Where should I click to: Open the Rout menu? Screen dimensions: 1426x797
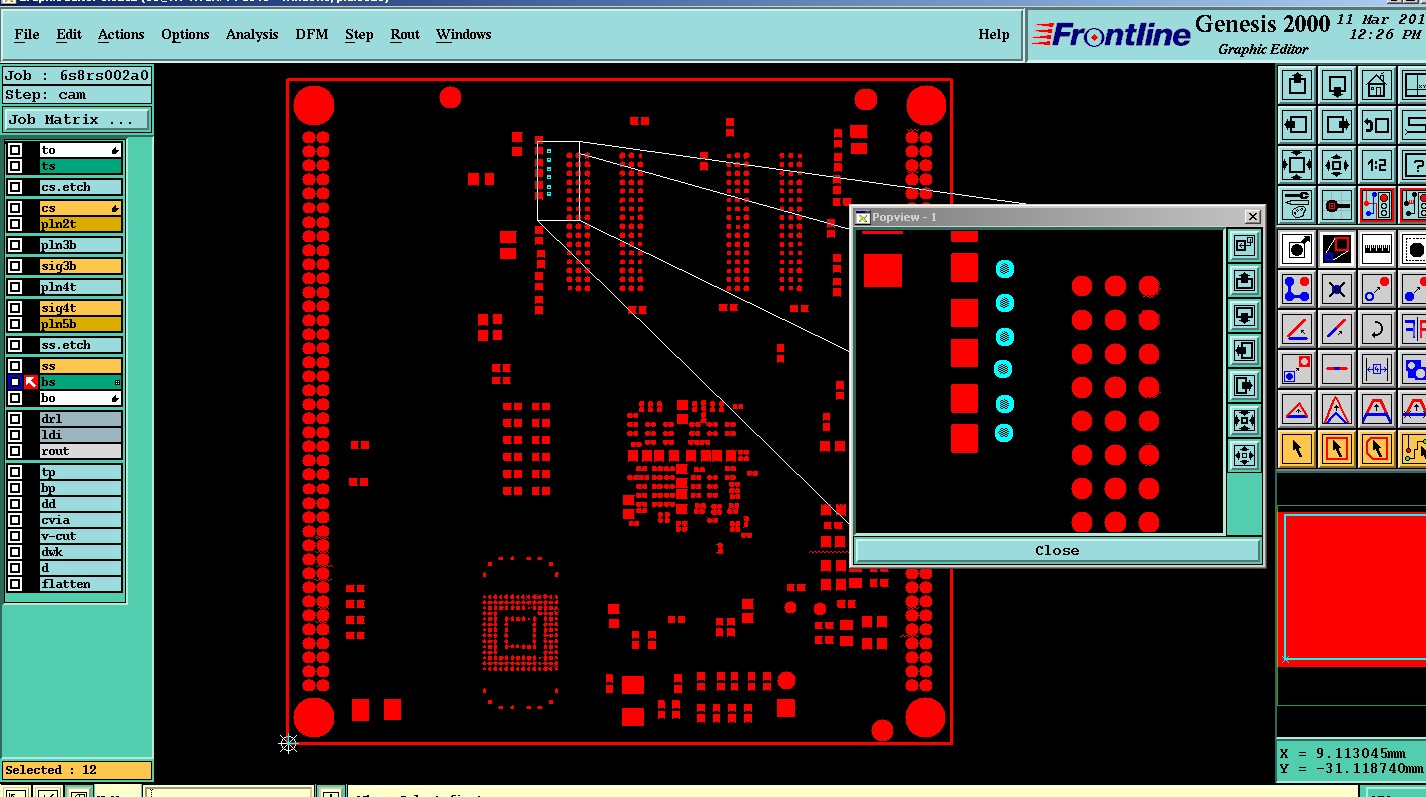click(405, 34)
